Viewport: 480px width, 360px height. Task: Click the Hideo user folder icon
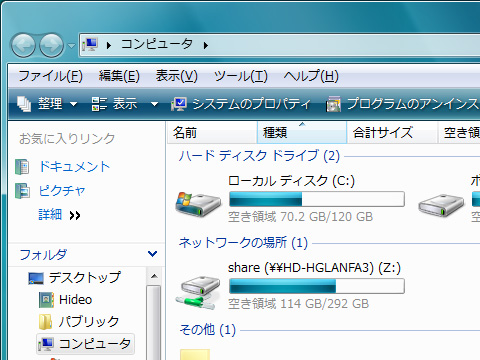coord(46,300)
